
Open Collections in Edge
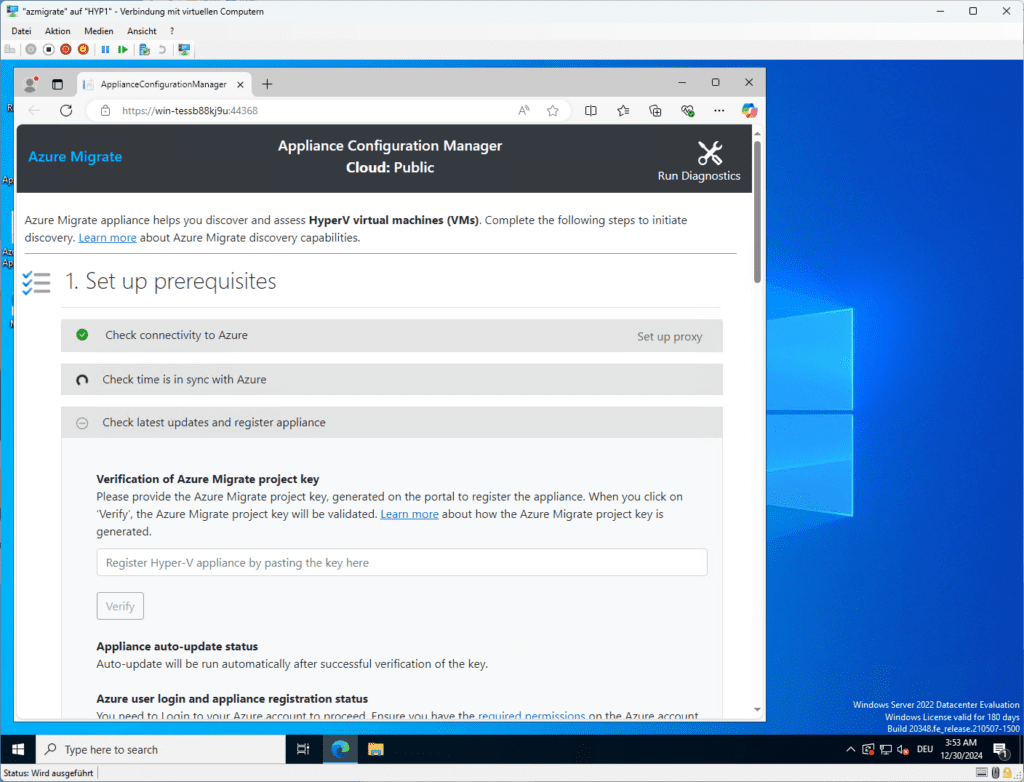655,110
